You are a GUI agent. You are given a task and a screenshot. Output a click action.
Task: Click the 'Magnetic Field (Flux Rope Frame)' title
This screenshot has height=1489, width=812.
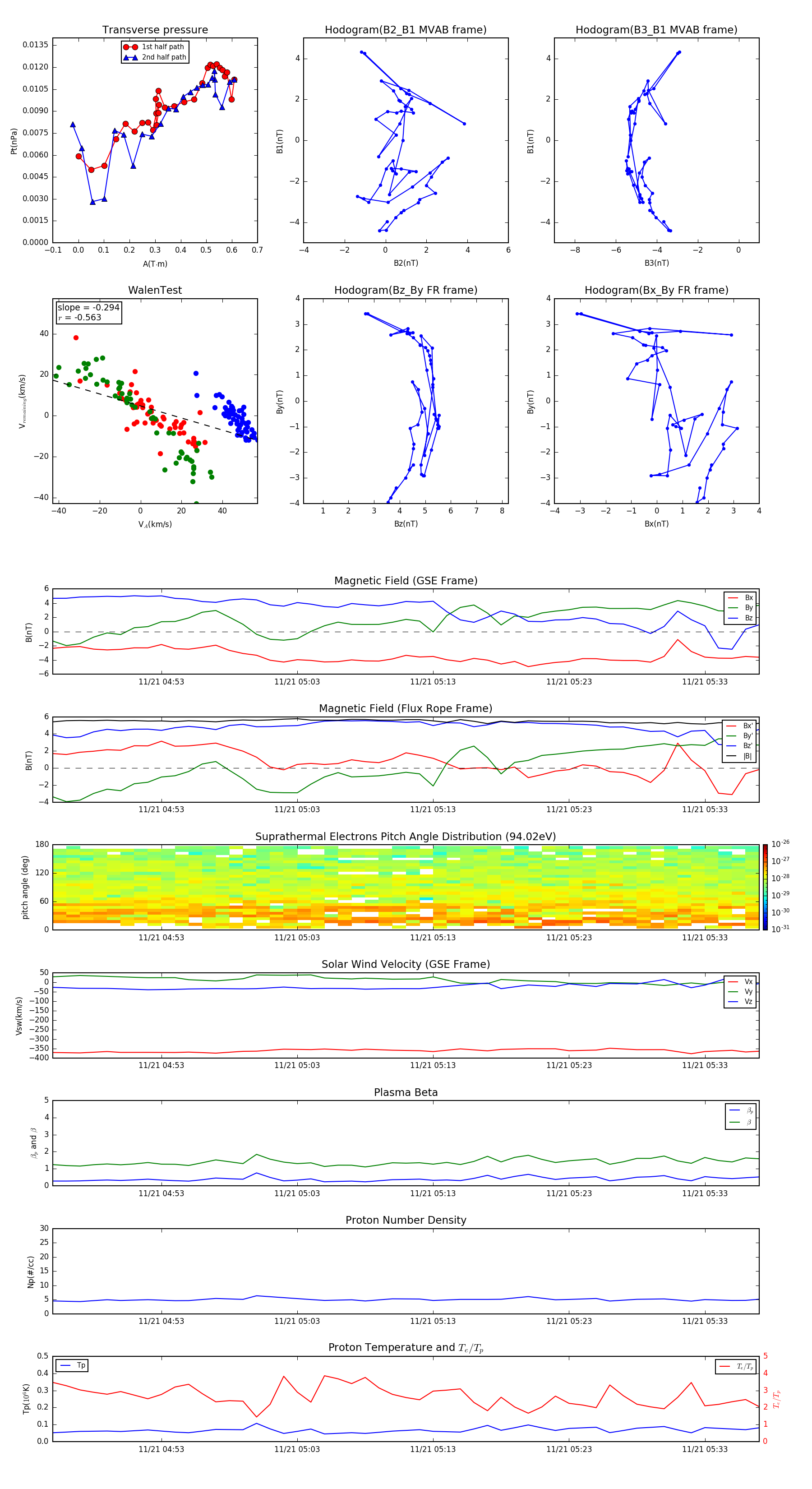[406, 709]
